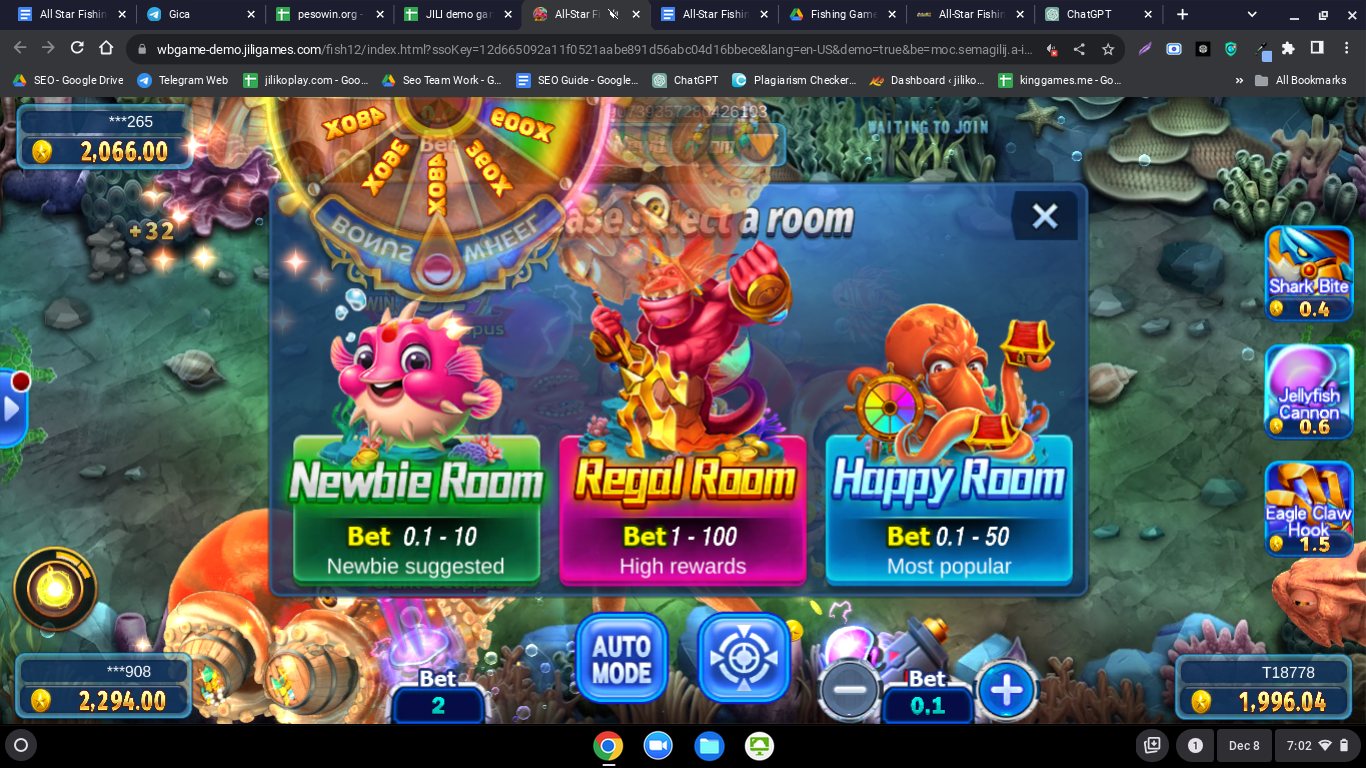The width and height of the screenshot is (1366, 768).
Task: Open the screen capture extension
Action: click(x=1174, y=49)
